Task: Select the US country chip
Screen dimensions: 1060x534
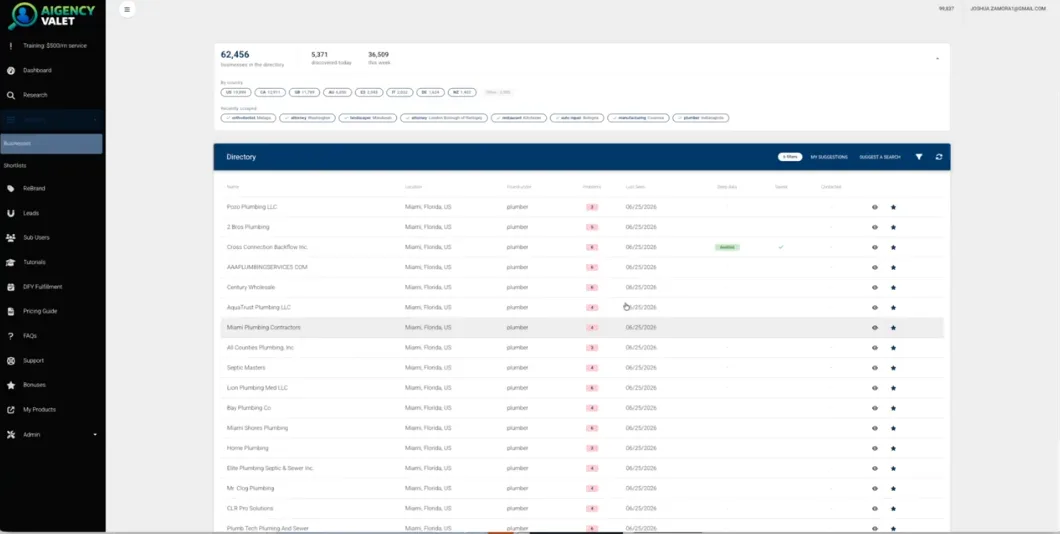Action: click(236, 93)
